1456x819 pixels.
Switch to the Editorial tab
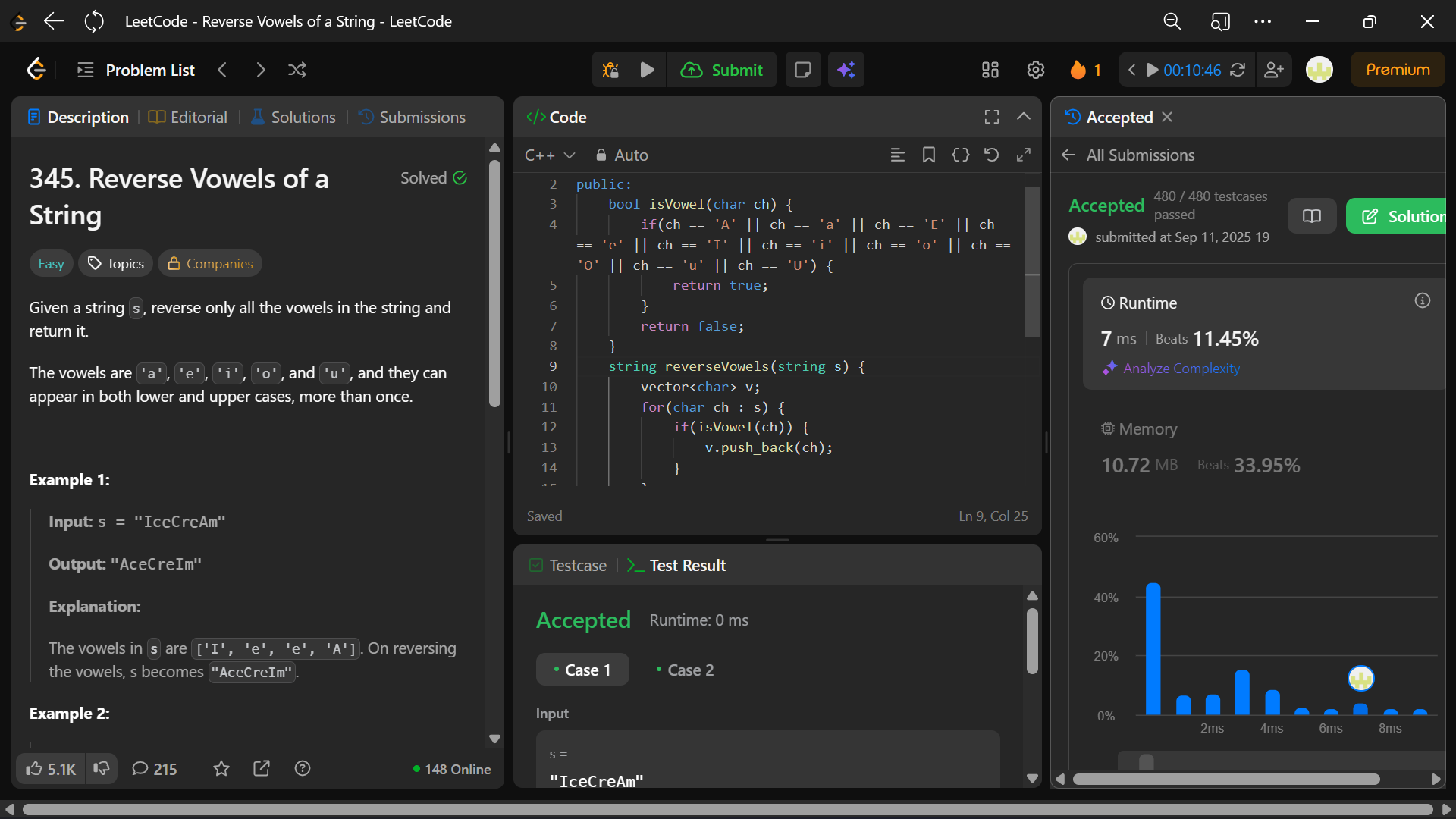(188, 117)
